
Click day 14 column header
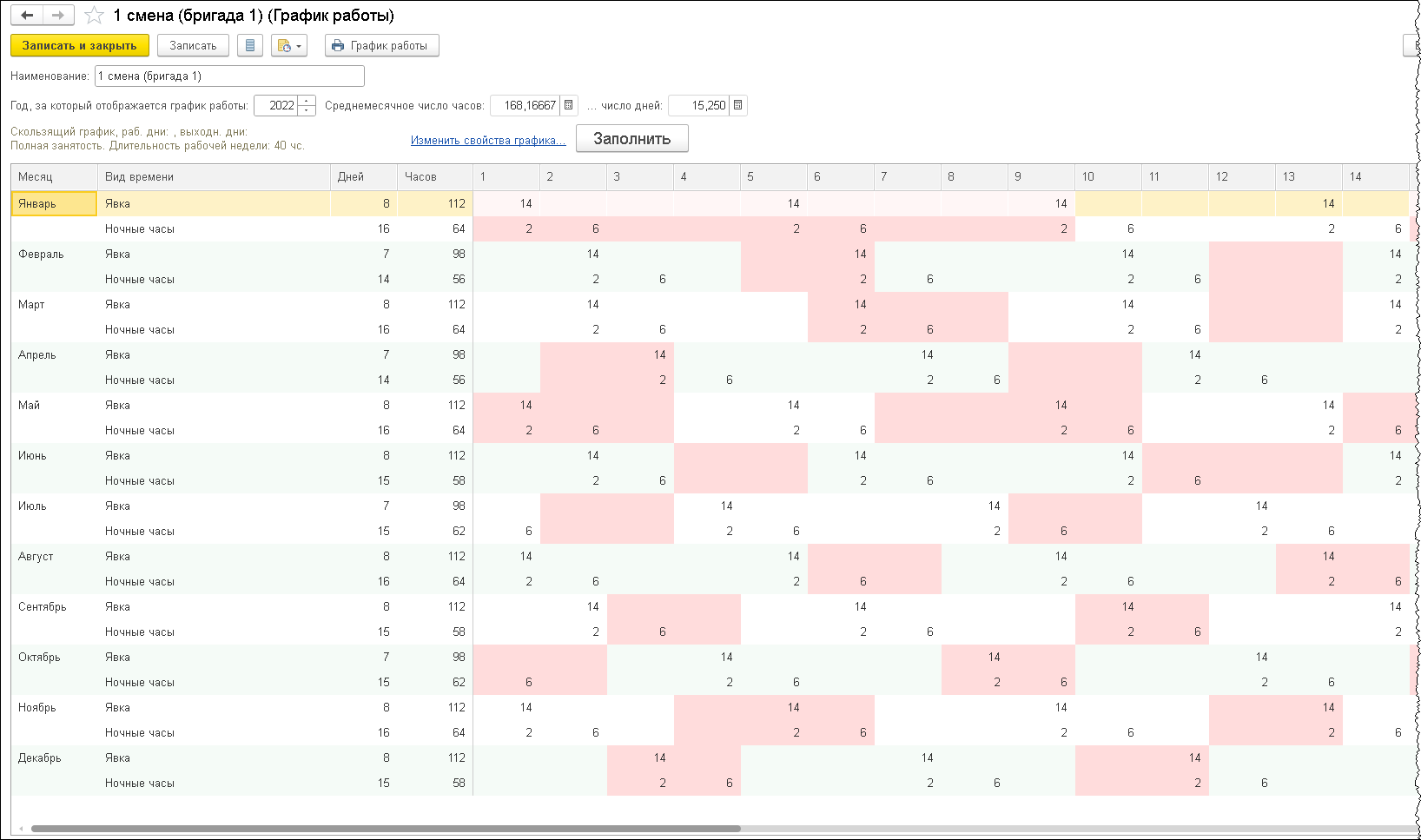tap(1376, 176)
